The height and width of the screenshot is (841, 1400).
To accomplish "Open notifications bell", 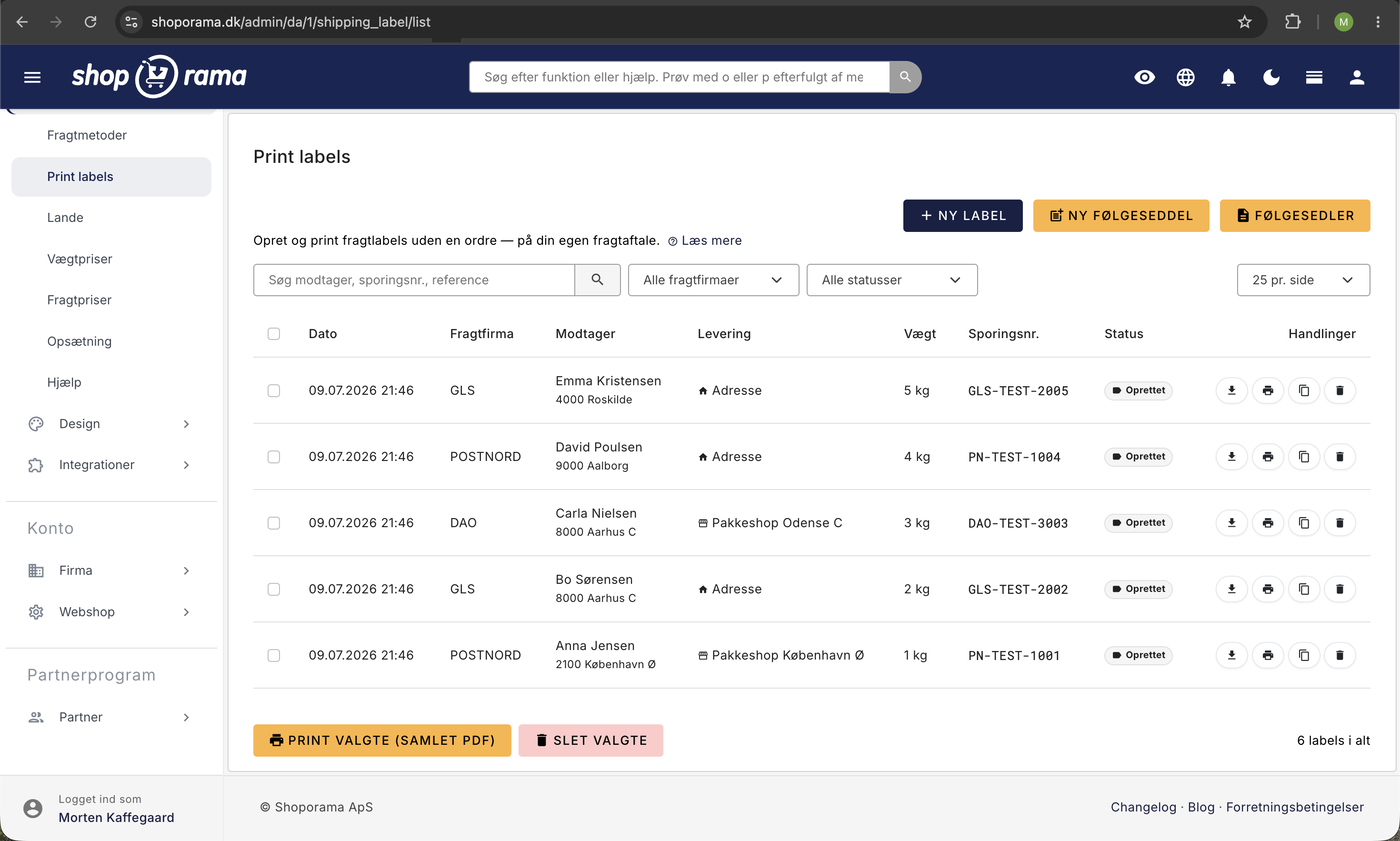I will tap(1229, 77).
